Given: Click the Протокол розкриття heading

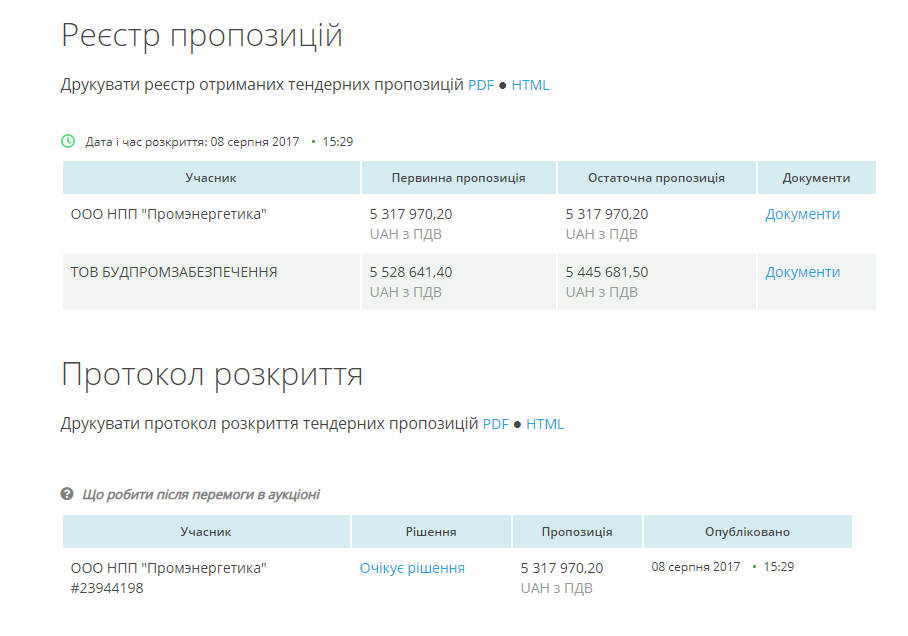Looking at the screenshot, I should click(212, 375).
